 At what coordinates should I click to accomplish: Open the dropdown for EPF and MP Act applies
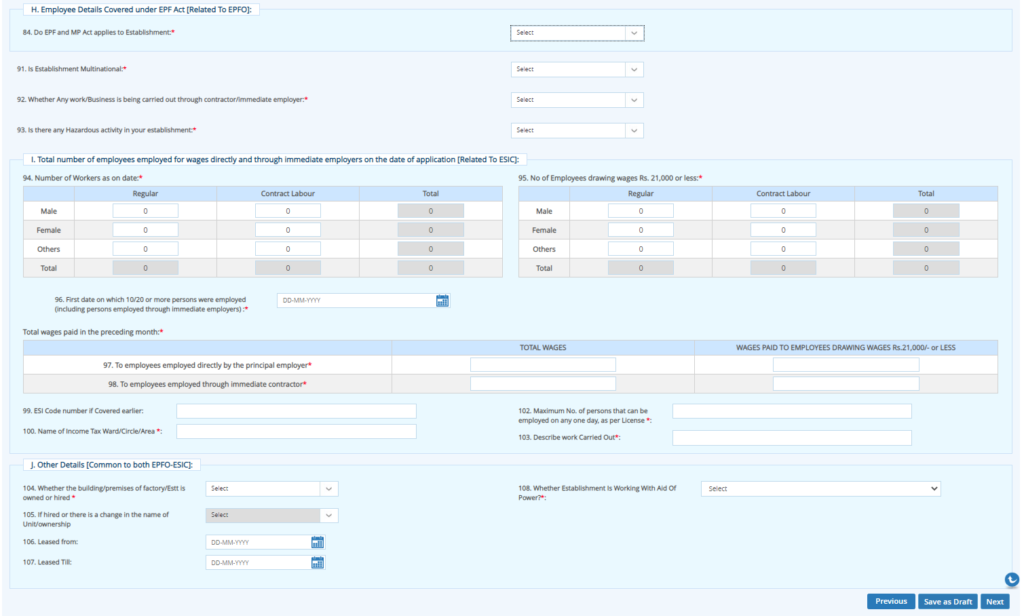[x=577, y=32]
